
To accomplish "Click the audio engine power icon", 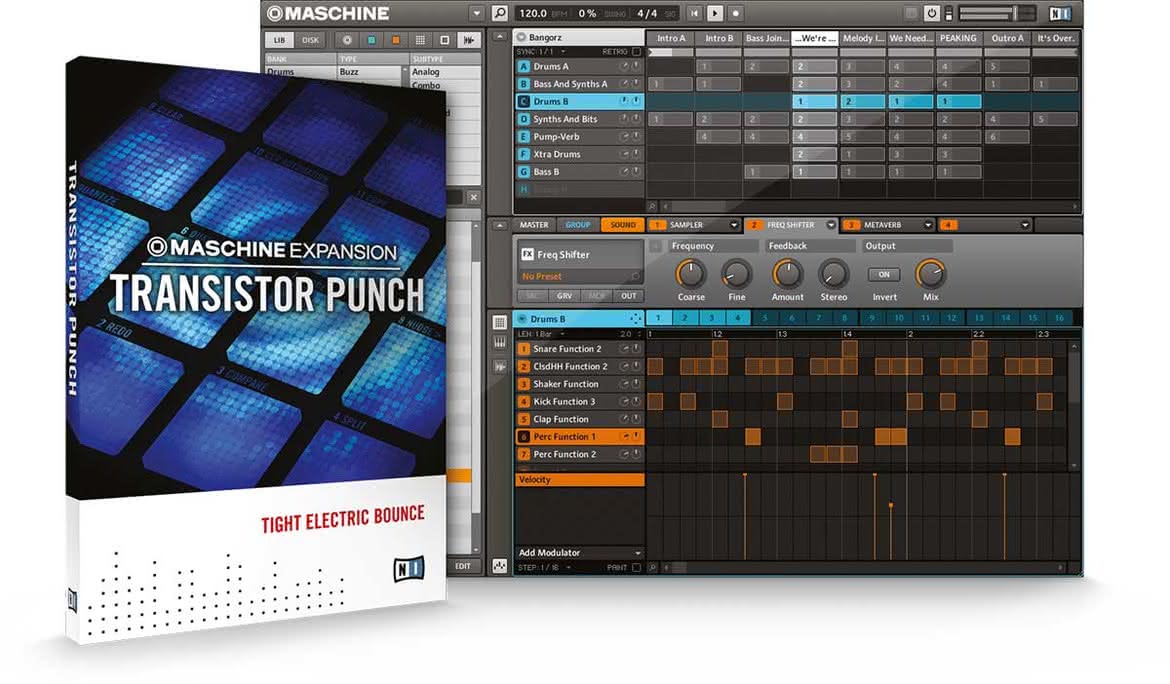I will pyautogui.click(x=932, y=13).
